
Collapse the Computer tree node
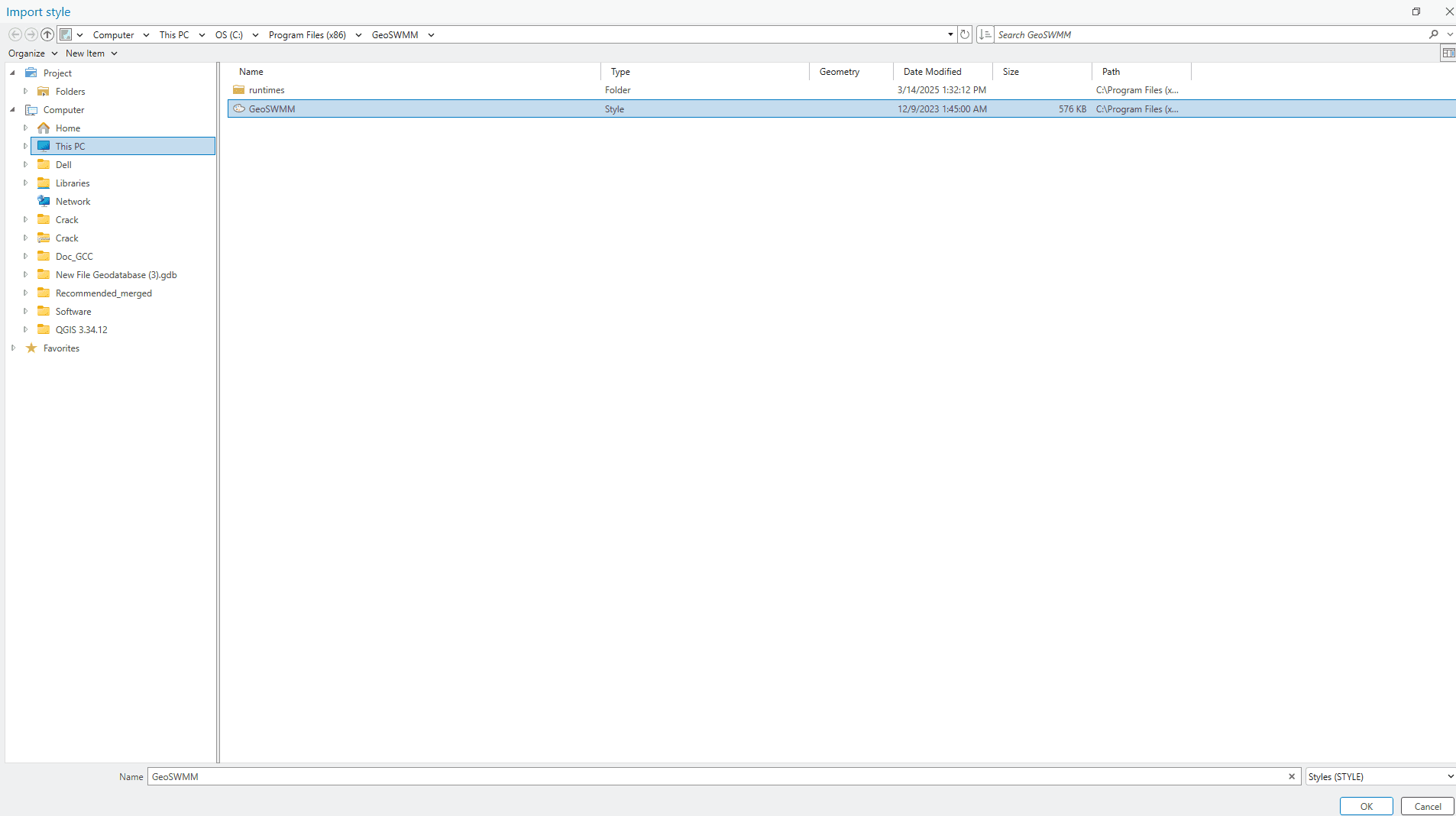(x=11, y=109)
